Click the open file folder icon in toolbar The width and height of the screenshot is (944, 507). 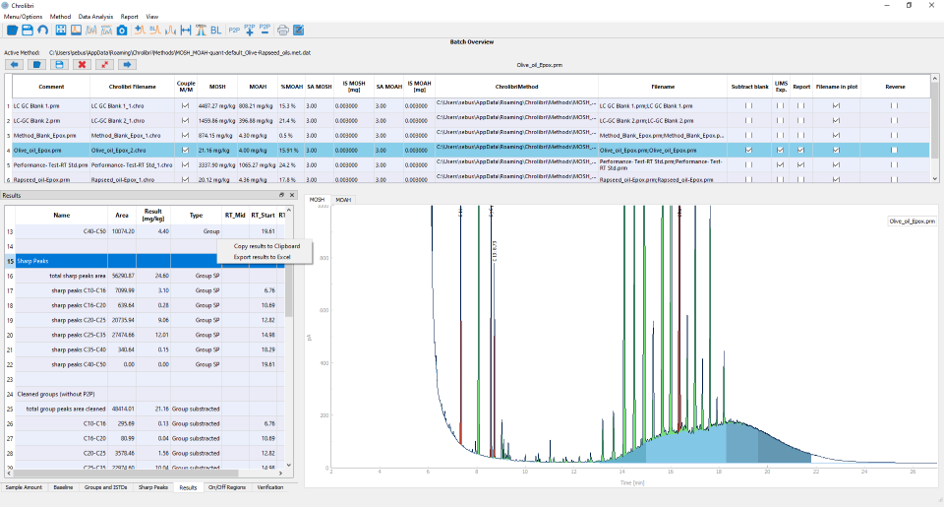point(12,30)
